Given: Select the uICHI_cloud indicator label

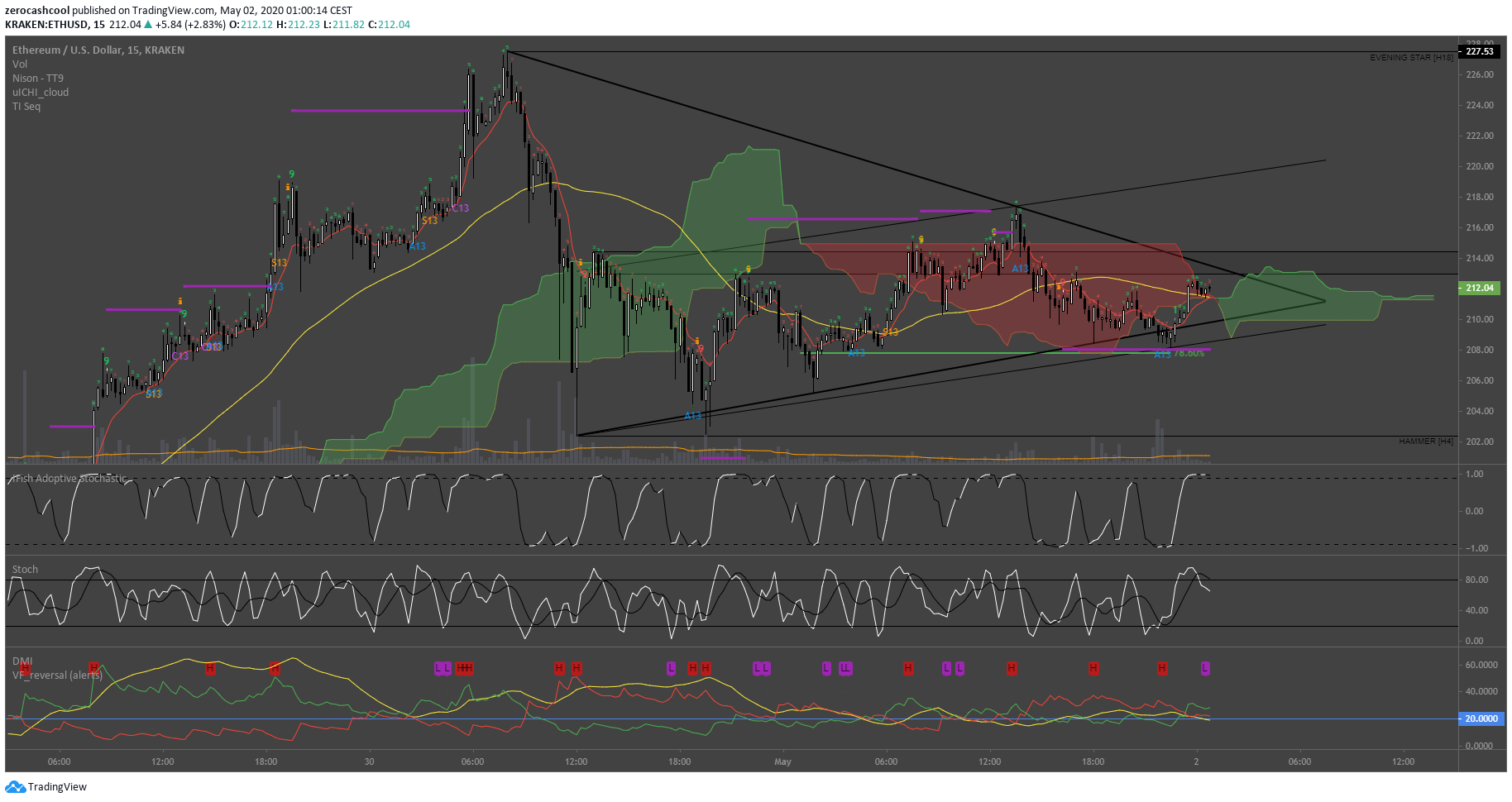Looking at the screenshot, I should (41, 93).
